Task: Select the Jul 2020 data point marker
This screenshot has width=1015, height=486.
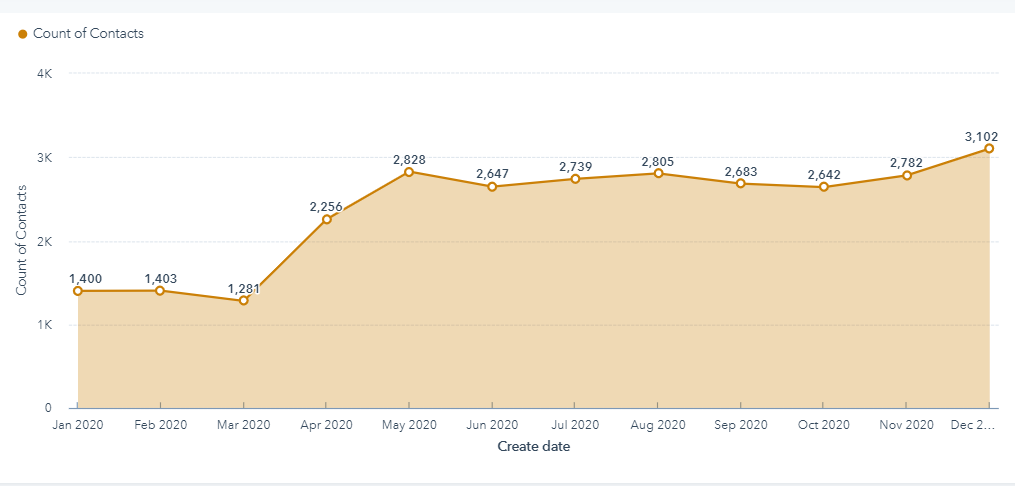Action: click(575, 179)
